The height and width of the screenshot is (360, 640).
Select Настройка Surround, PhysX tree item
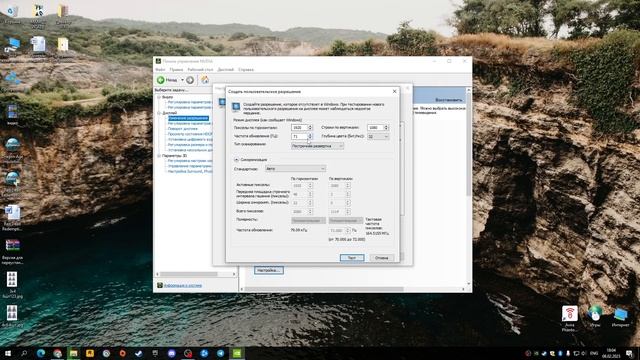pos(190,172)
